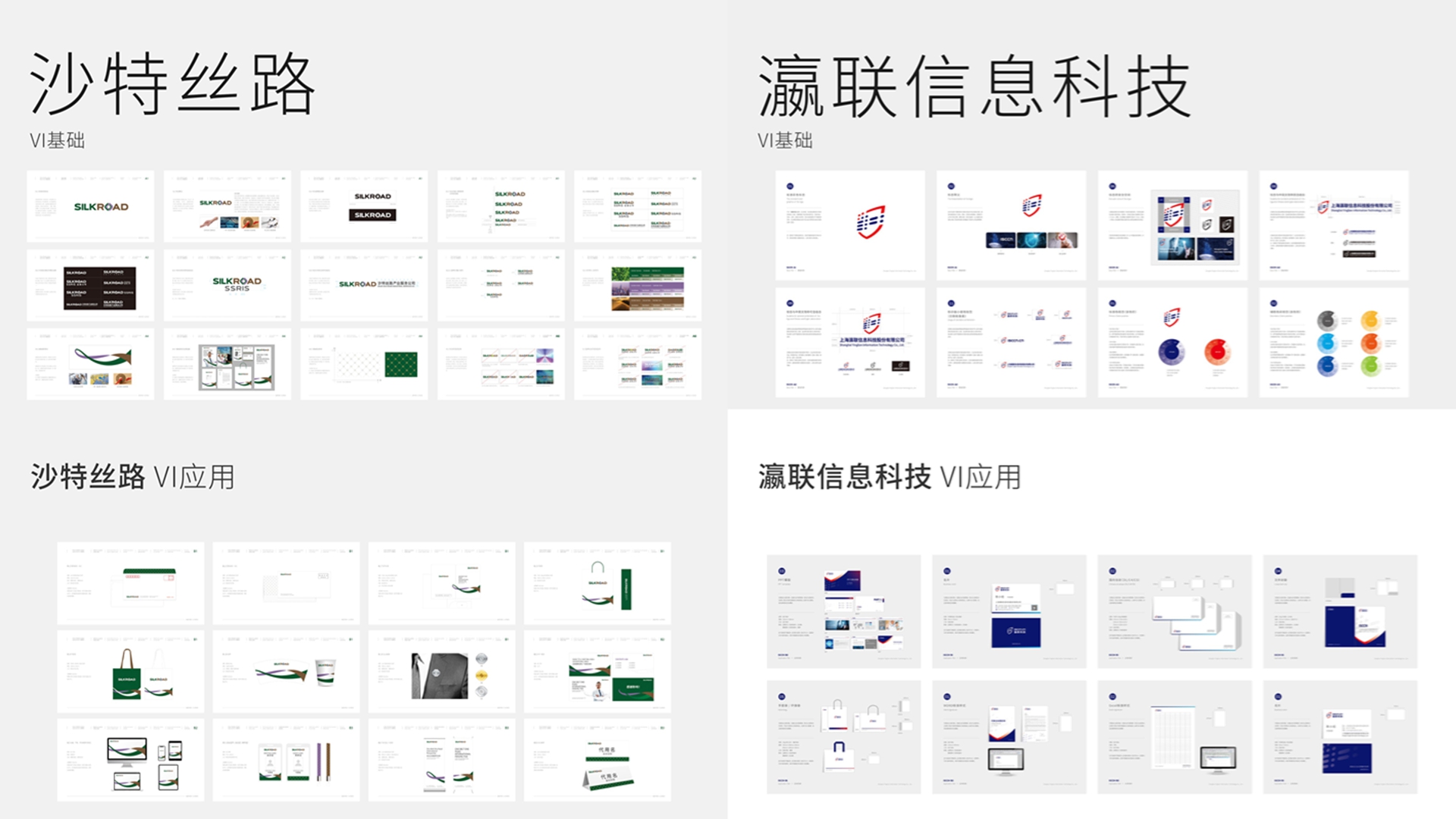Open the green staff ID card slide

point(598,672)
